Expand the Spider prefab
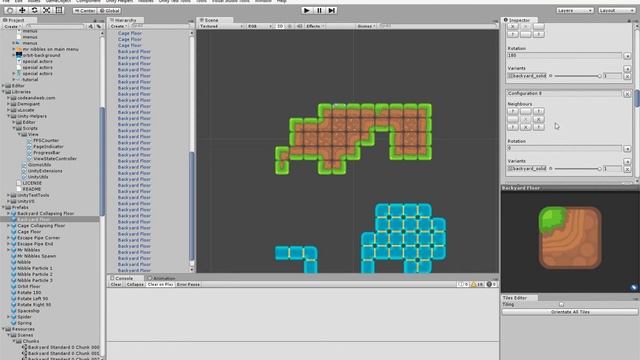640x360 pixels. tap(9, 317)
